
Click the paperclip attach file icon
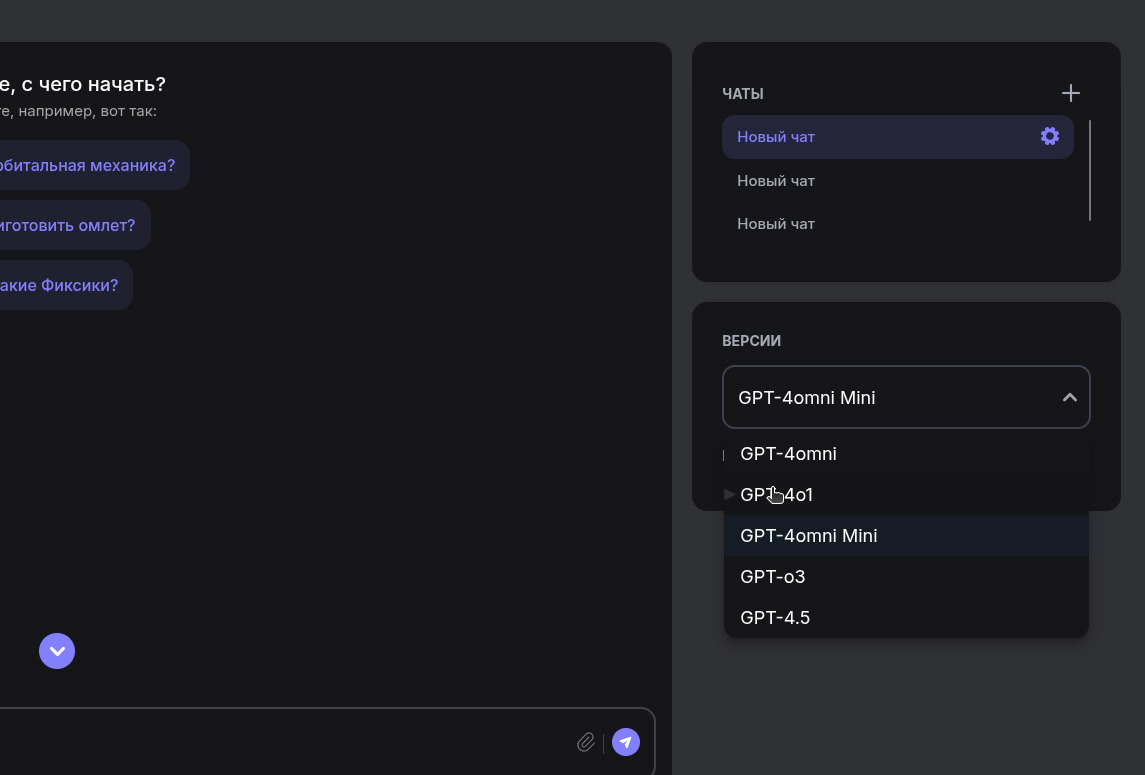click(x=586, y=742)
